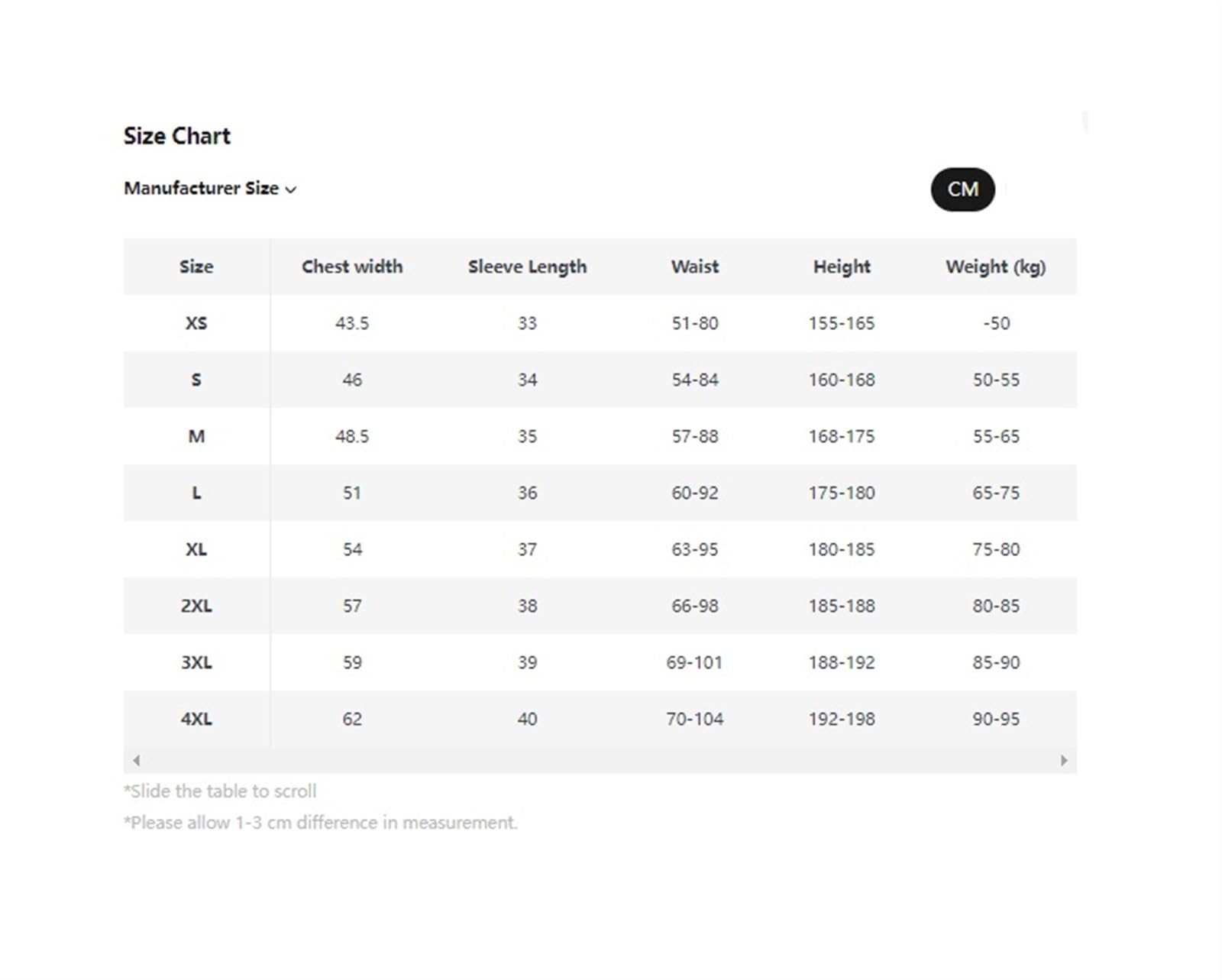Click the 3XL waist value 69-101

694,662
